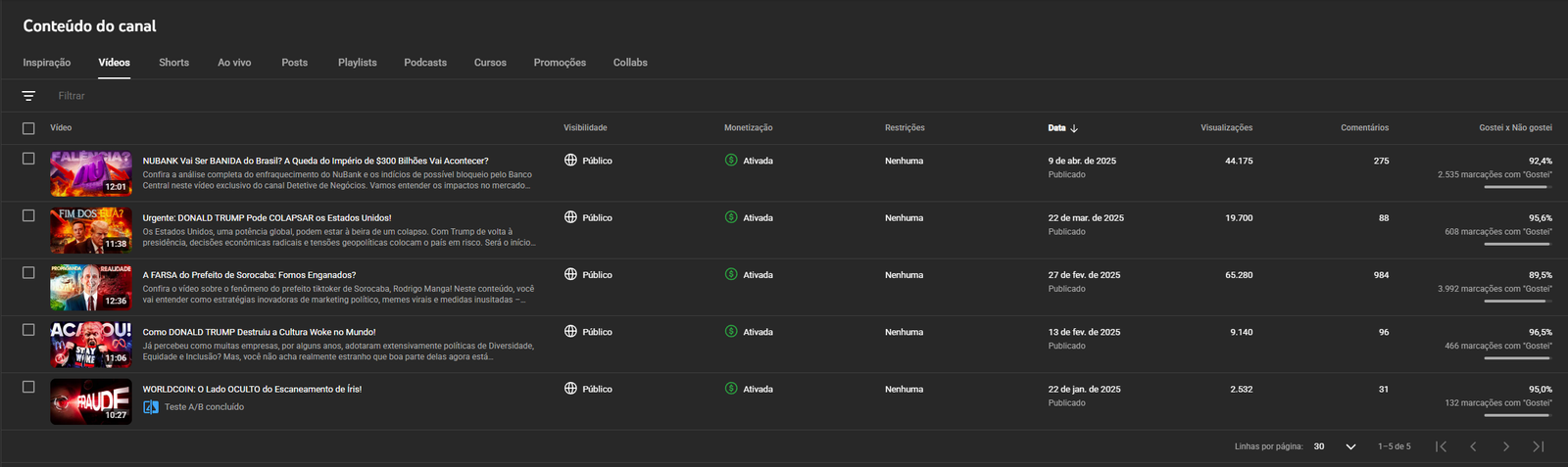The height and width of the screenshot is (467, 1568).
Task: Click the A/B test icon on WORLDCOIN video
Action: pos(151,407)
